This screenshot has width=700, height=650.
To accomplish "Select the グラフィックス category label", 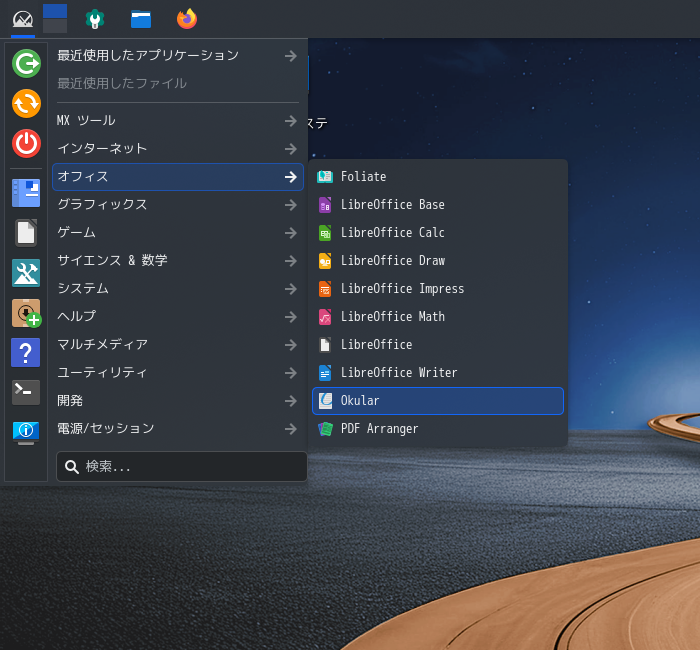I will pos(102,205).
